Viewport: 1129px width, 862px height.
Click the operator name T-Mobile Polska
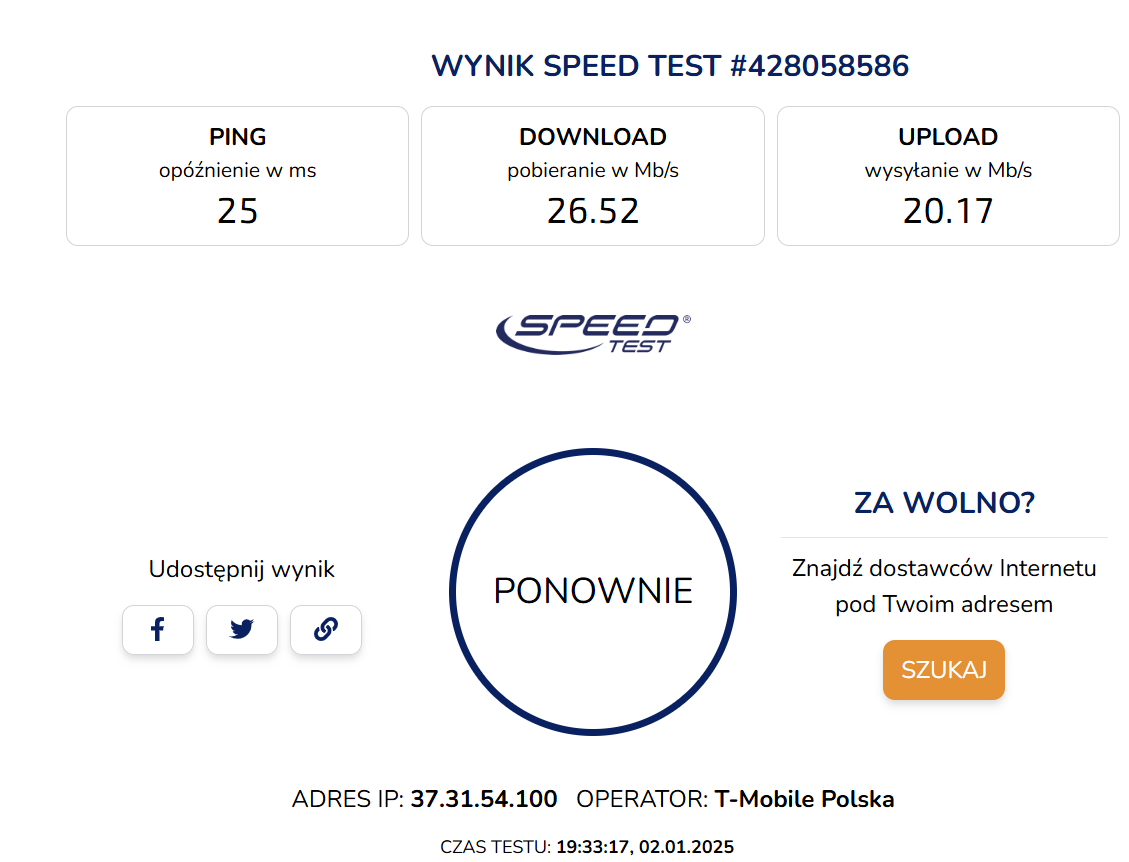[804, 799]
